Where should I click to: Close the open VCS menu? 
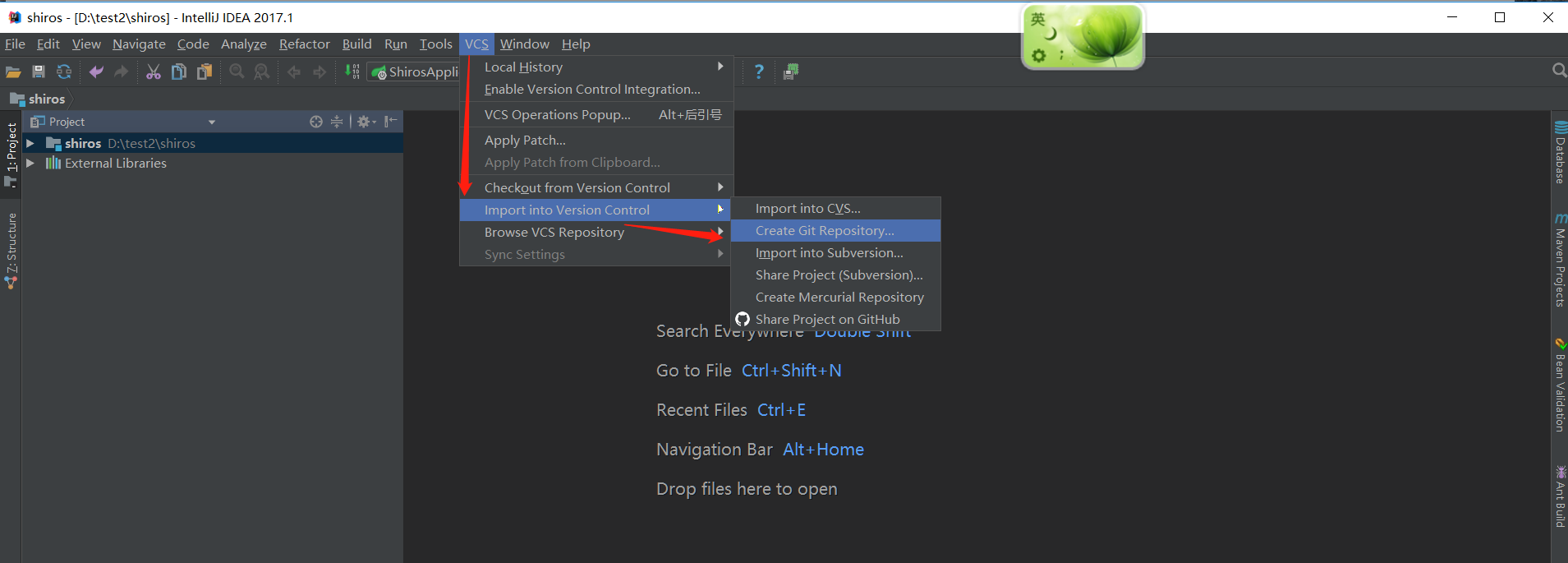click(476, 44)
